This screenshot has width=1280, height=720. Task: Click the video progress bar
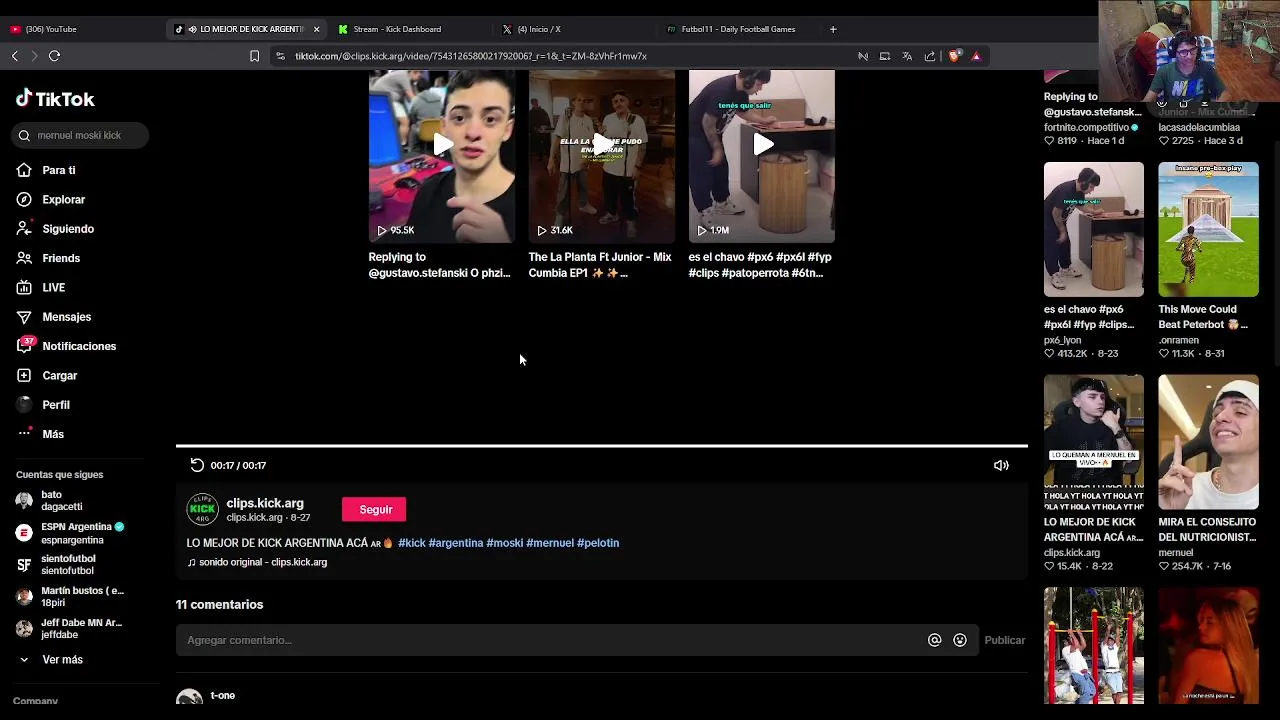(x=602, y=446)
